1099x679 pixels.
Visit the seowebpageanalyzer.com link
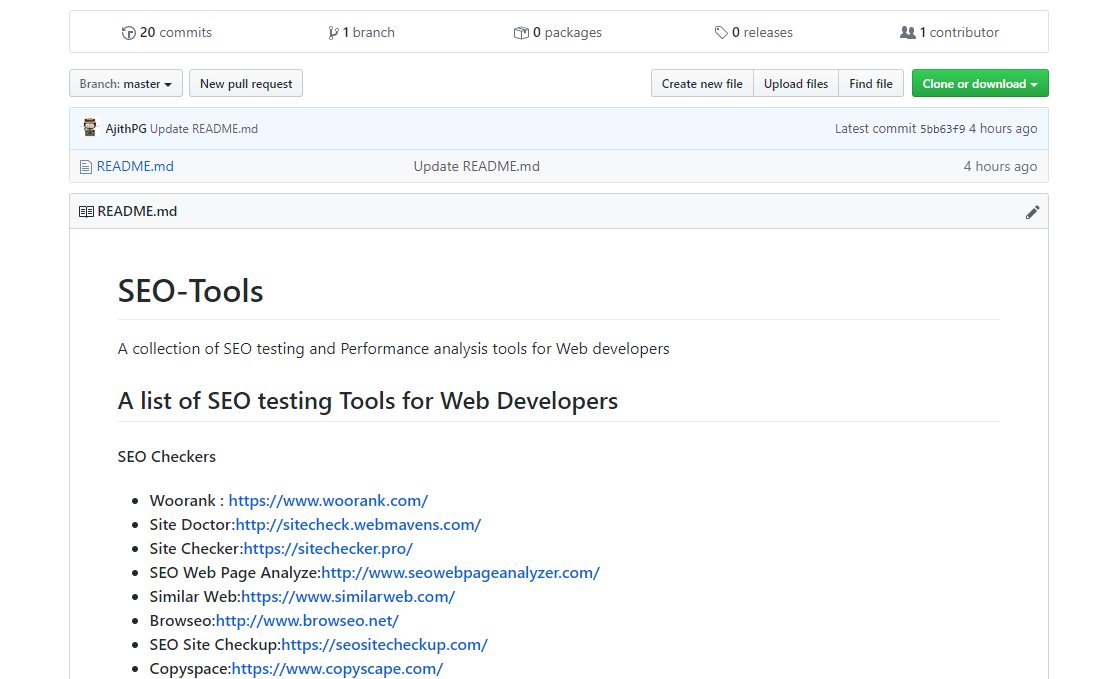coord(460,572)
